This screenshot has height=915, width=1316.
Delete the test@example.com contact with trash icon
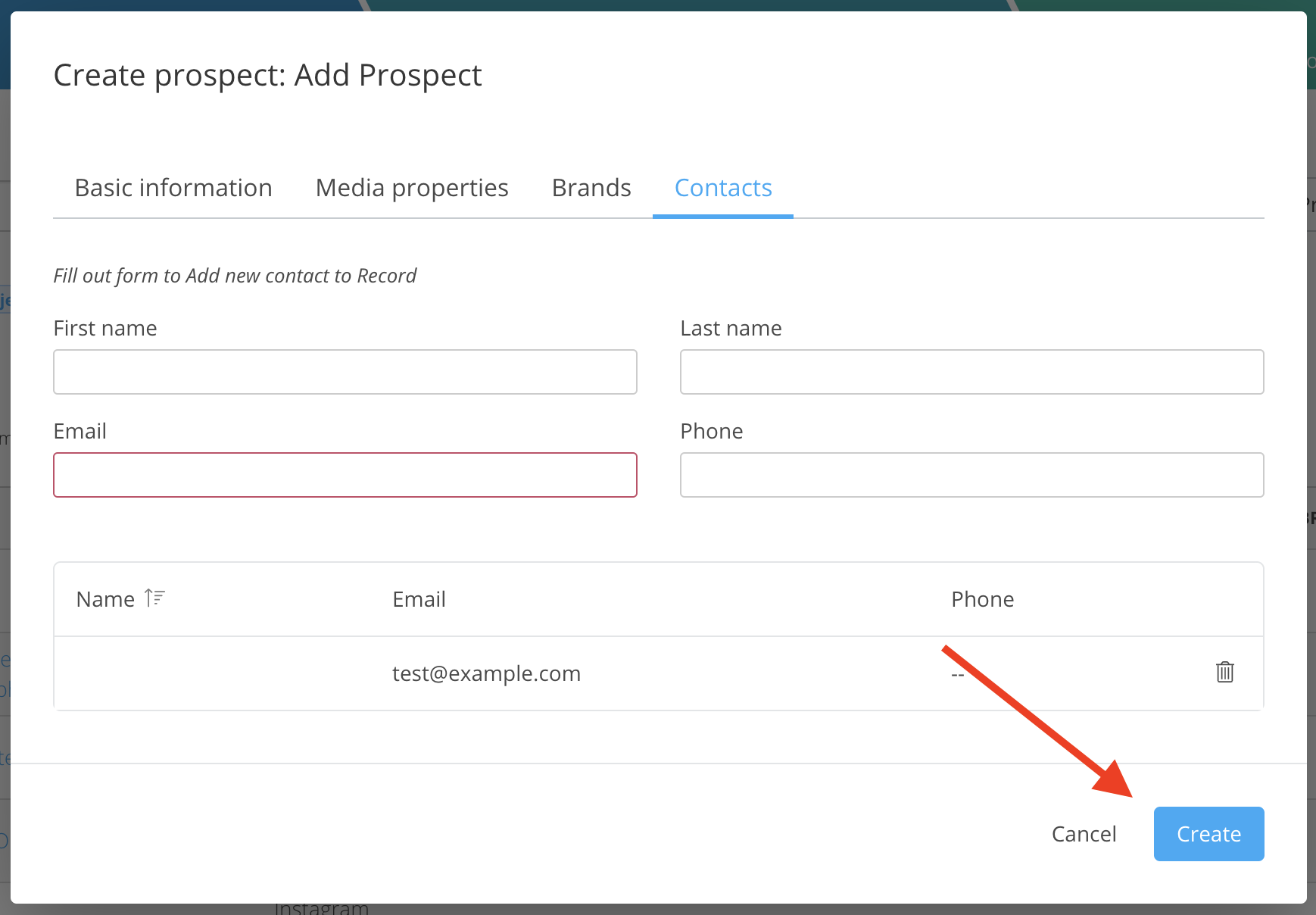pos(1224,672)
